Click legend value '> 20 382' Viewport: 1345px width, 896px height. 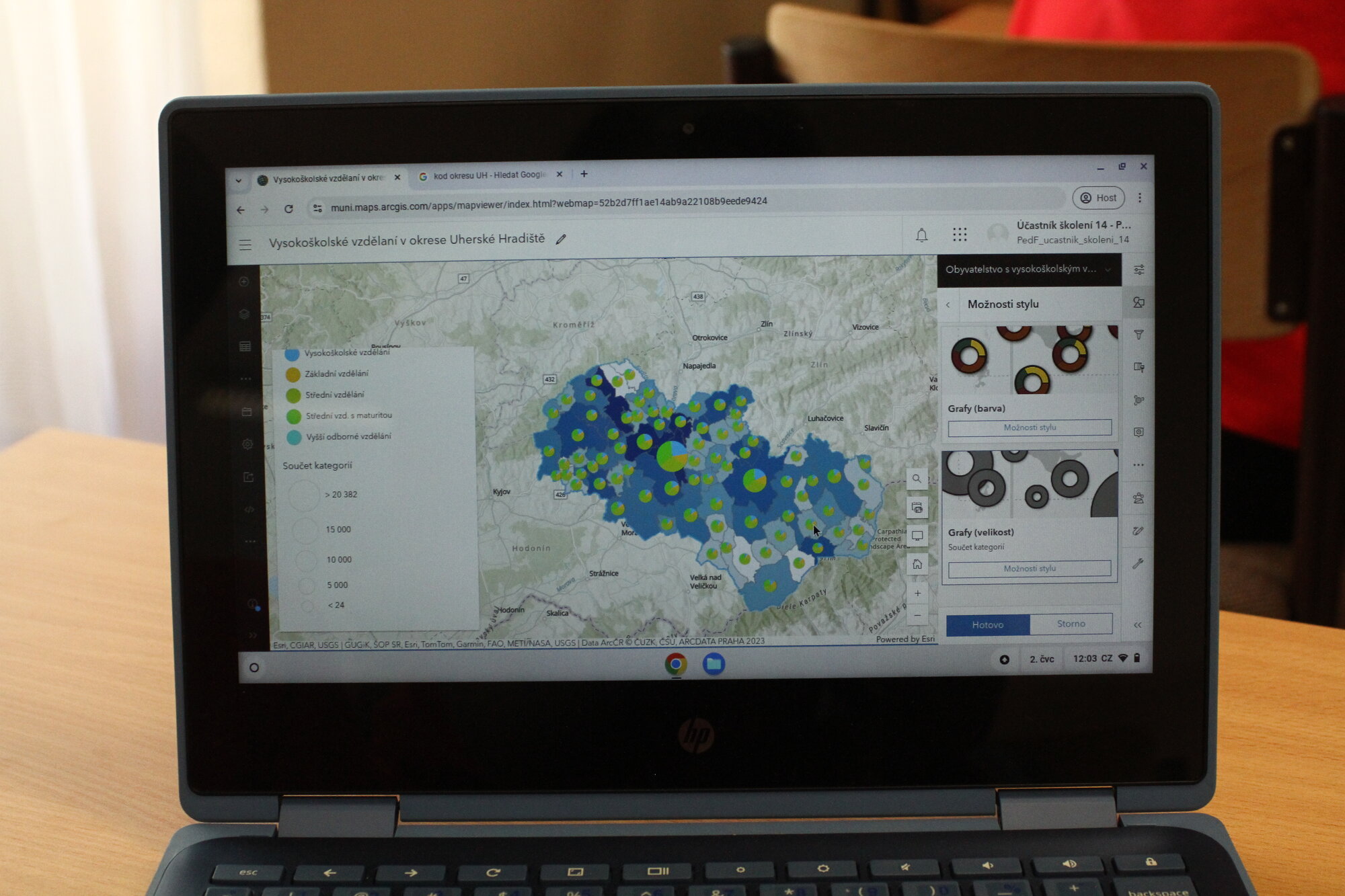point(341,494)
